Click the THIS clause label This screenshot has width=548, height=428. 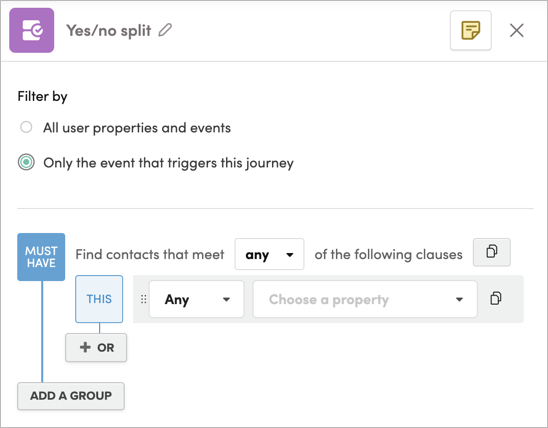pyautogui.click(x=99, y=299)
